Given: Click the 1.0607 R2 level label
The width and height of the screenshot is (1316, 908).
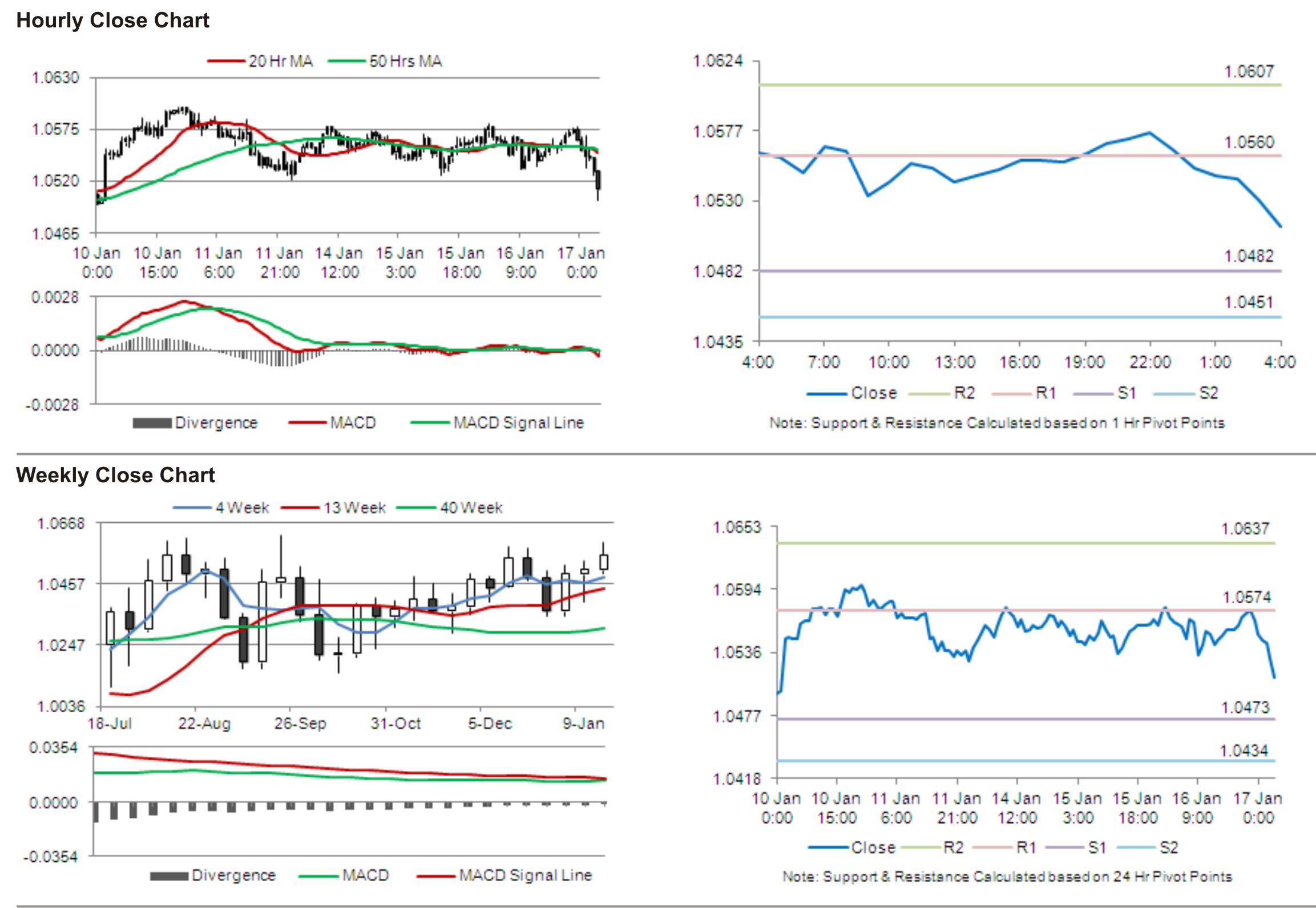Looking at the screenshot, I should click(x=1249, y=71).
